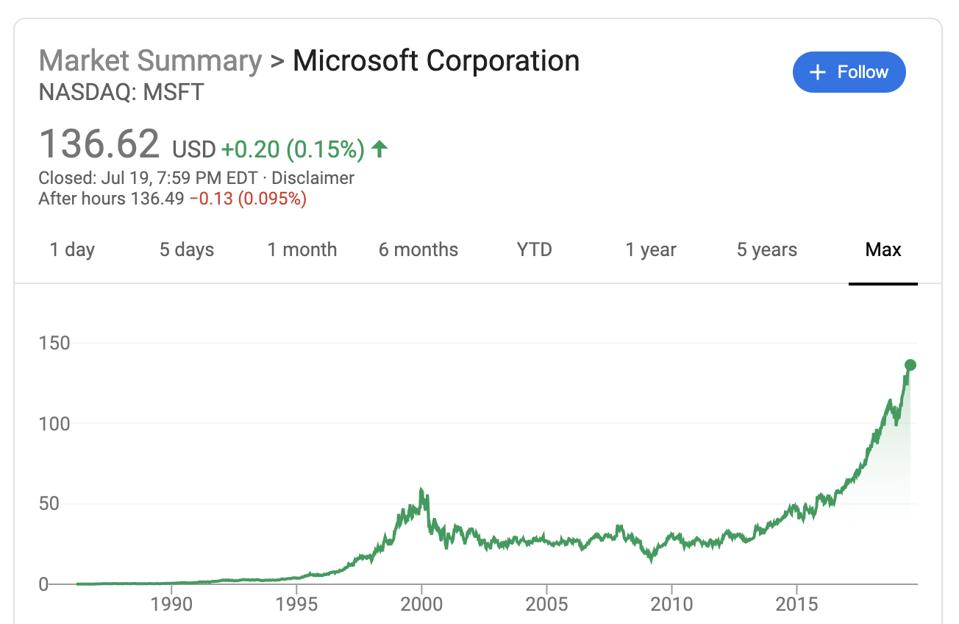Image resolution: width=959 pixels, height=624 pixels.
Task: Click the blue Follow button
Action: (x=848, y=72)
